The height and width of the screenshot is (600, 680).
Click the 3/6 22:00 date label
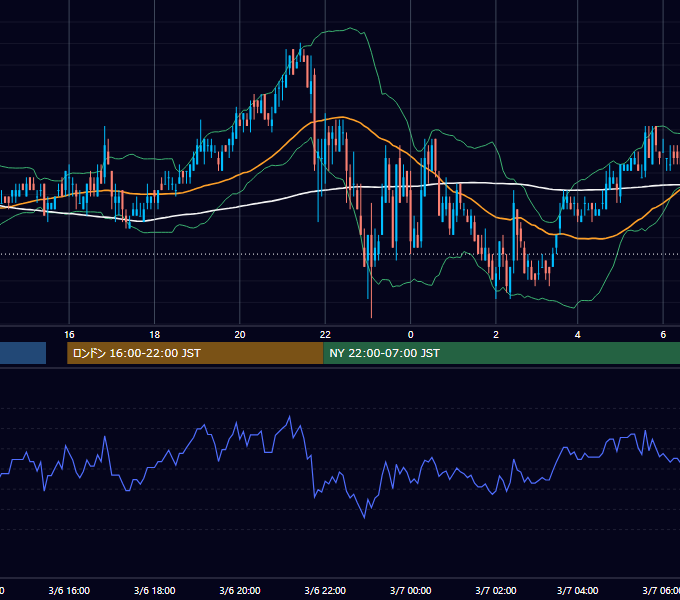coord(325,590)
